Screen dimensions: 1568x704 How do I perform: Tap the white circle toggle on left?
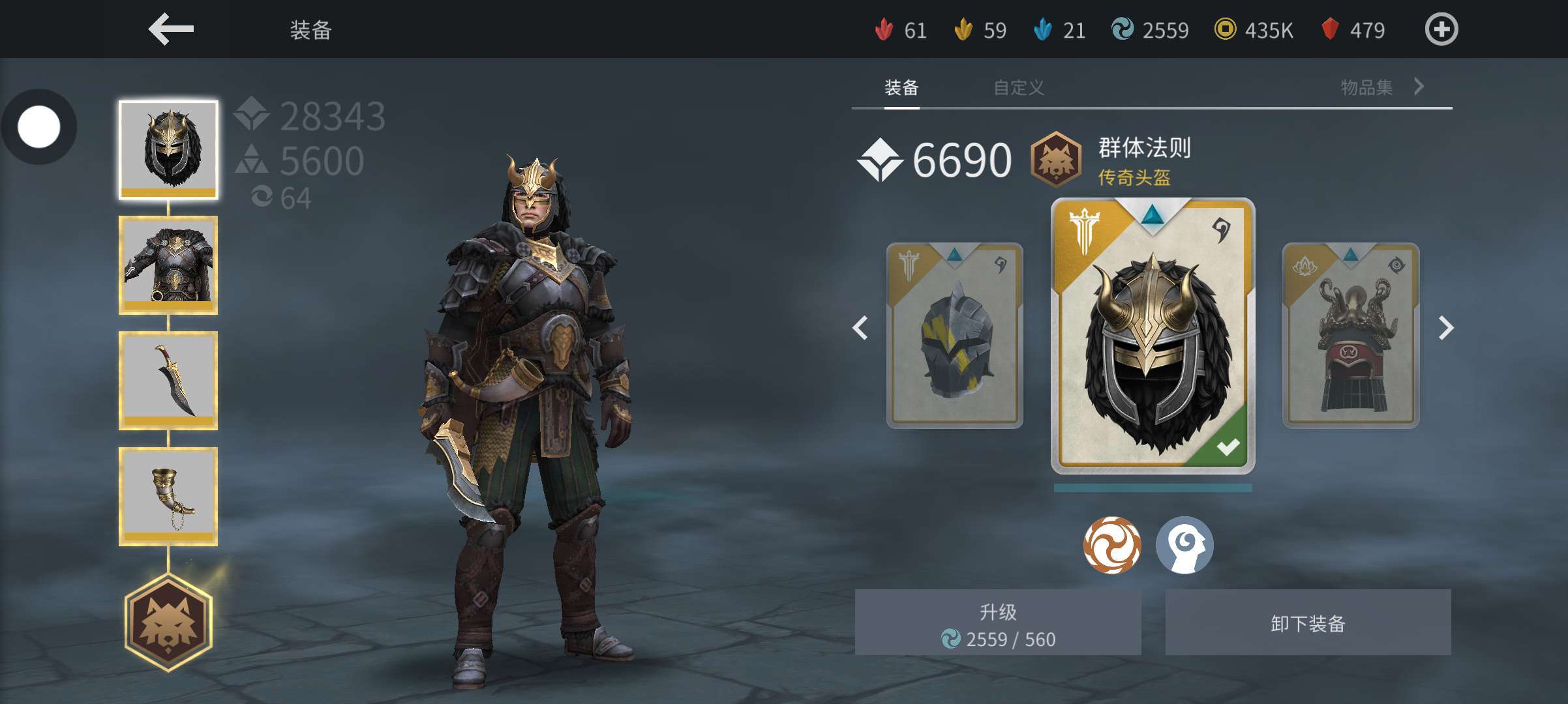pos(39,126)
